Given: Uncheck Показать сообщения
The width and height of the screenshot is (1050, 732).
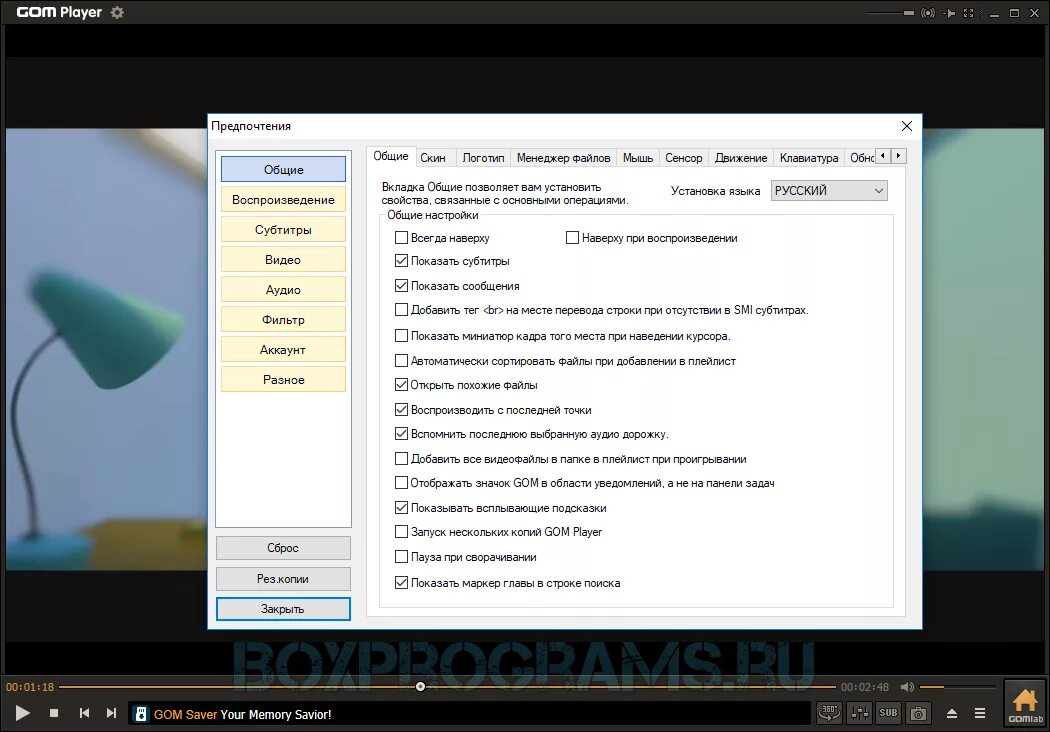Looking at the screenshot, I should pyautogui.click(x=401, y=286).
